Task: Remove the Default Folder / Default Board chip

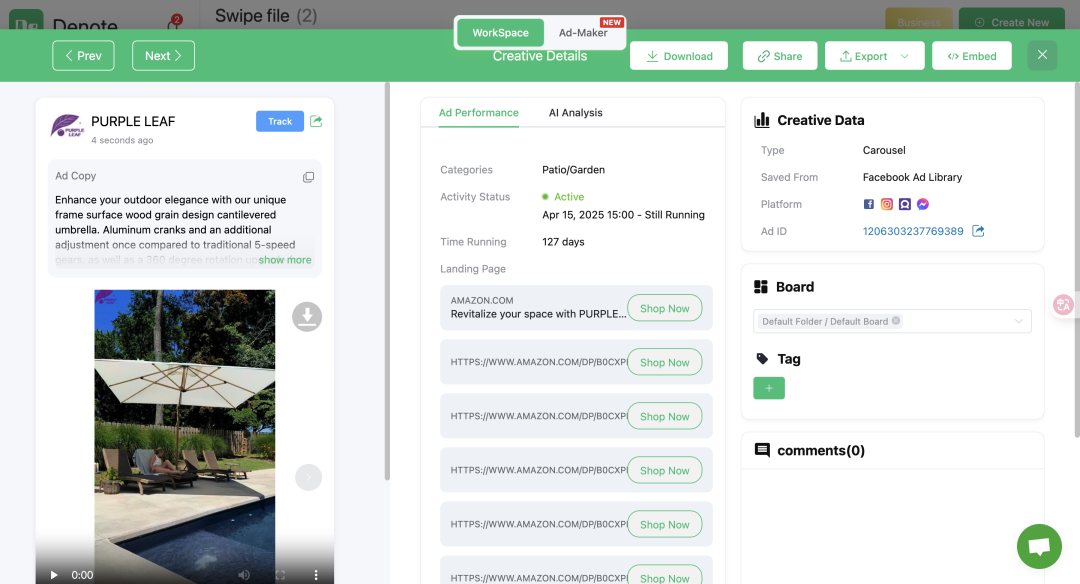Action: coord(895,321)
